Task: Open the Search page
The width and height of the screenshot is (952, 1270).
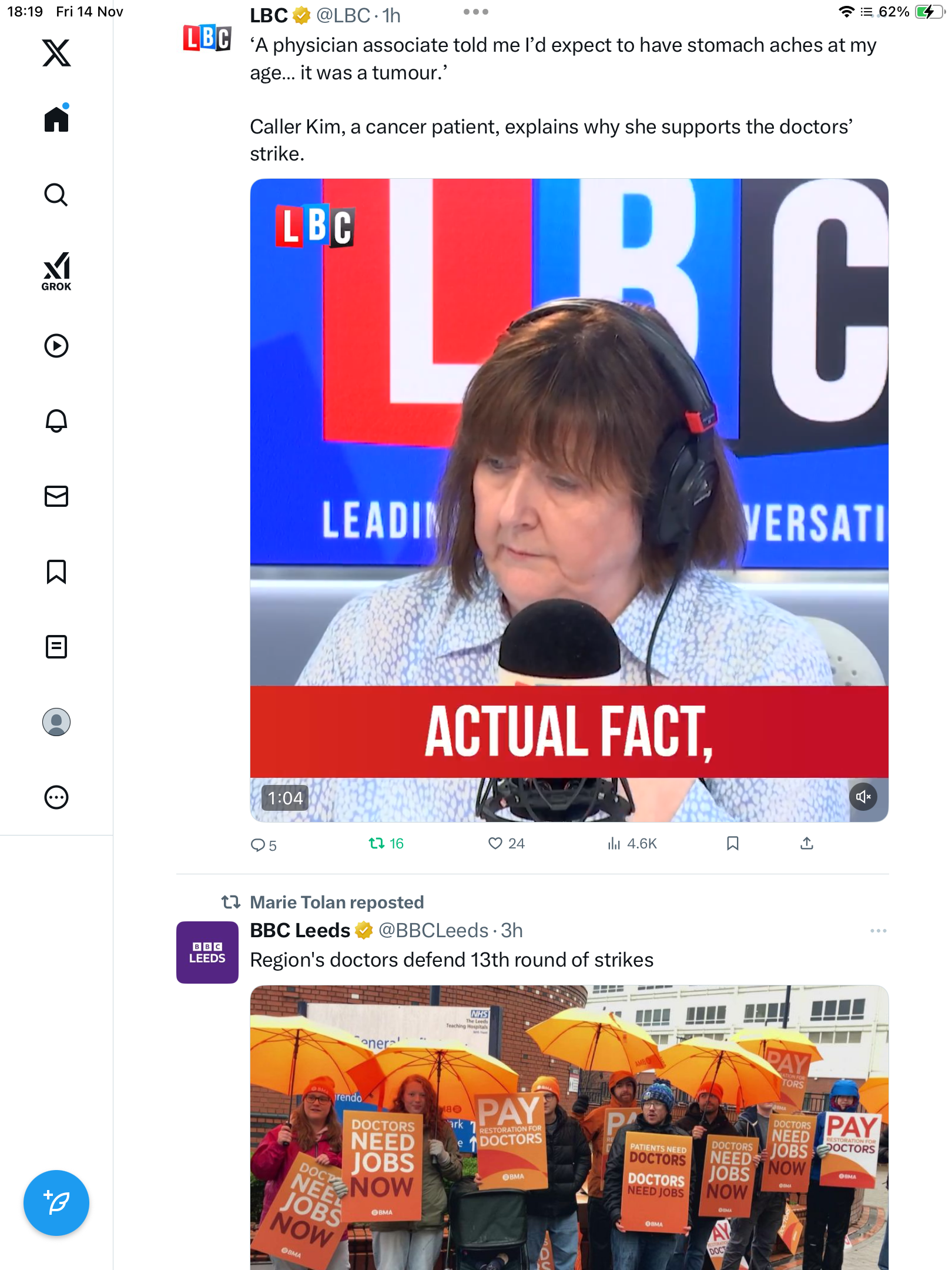Action: point(56,195)
